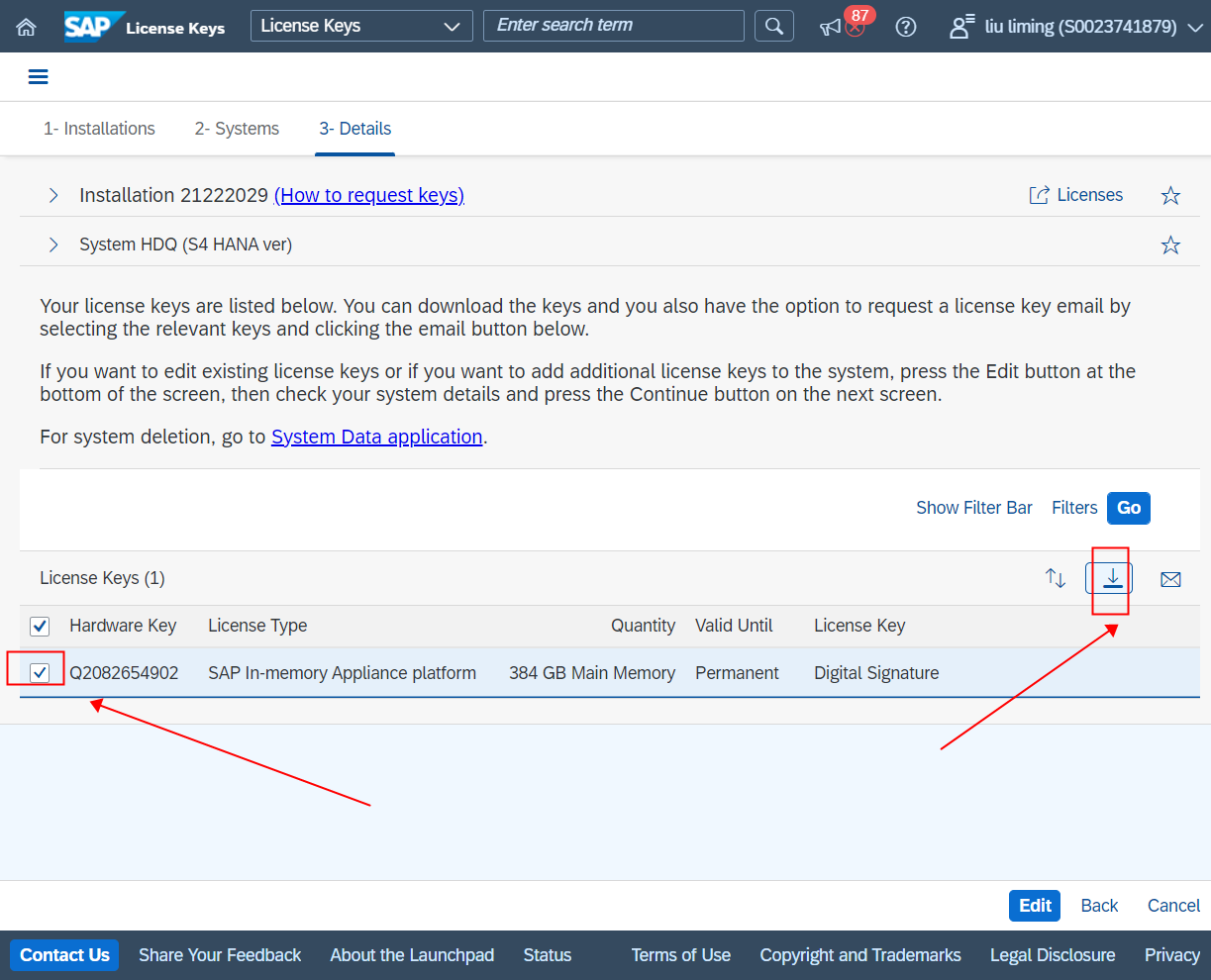Click Show Filter Bar
The height and width of the screenshot is (980, 1211).
pos(974,508)
